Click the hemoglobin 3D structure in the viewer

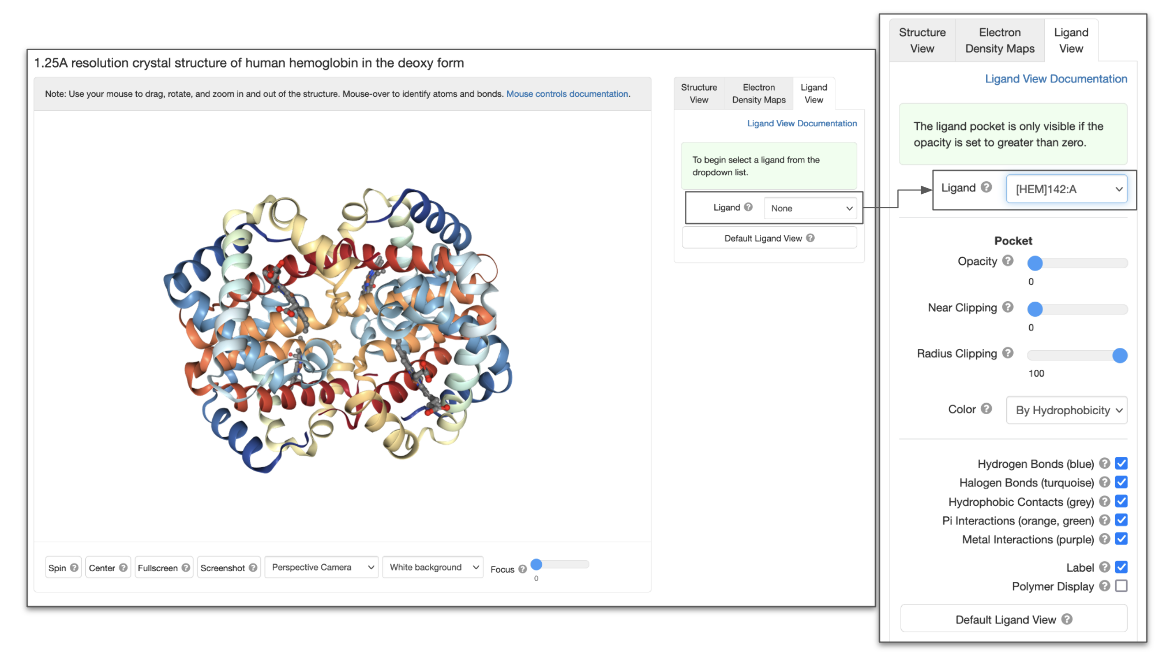pyautogui.click(x=340, y=330)
